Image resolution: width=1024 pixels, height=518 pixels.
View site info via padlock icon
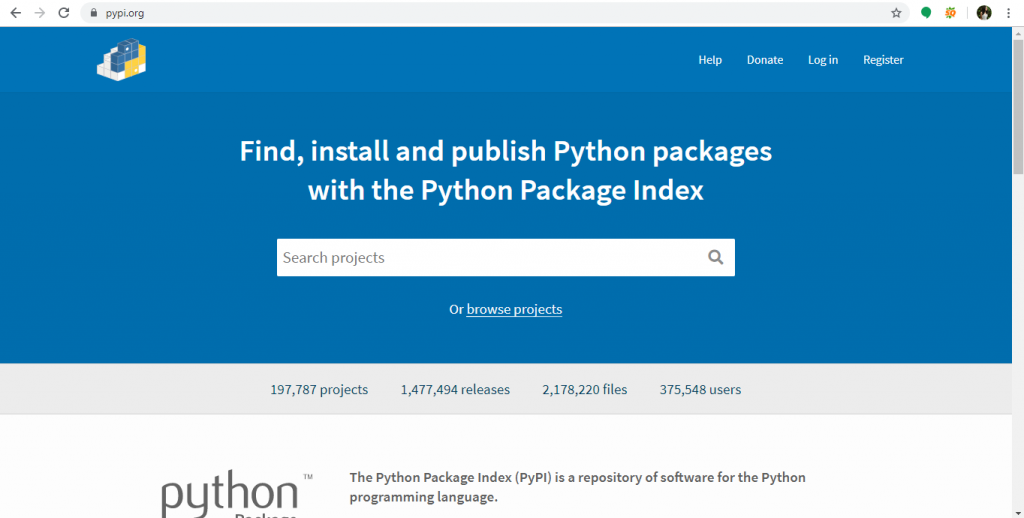tap(93, 12)
